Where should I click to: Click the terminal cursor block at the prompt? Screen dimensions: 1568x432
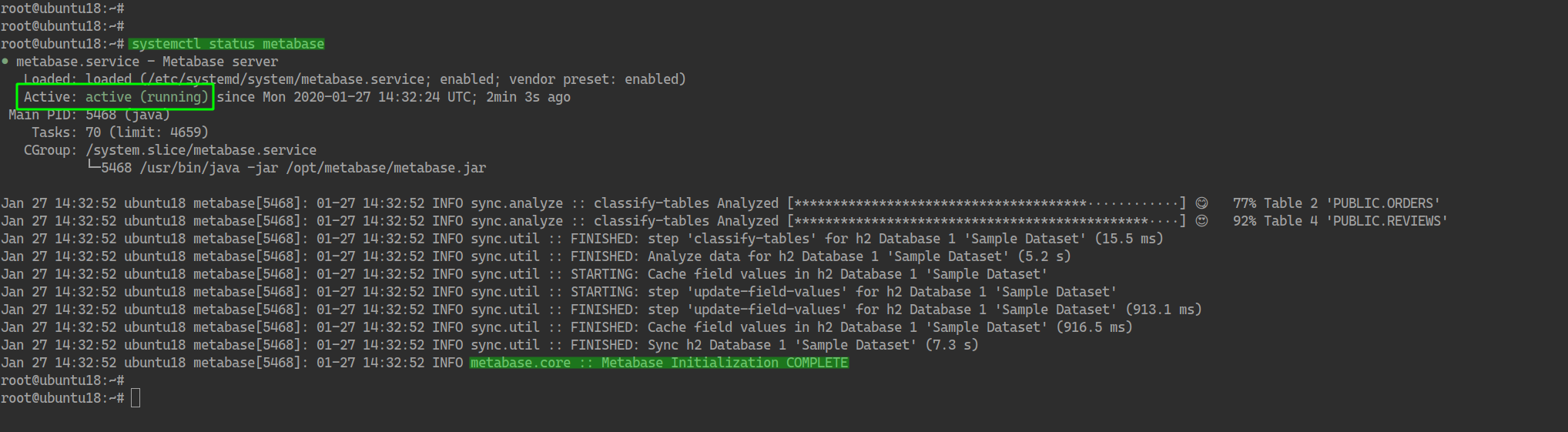136,398
